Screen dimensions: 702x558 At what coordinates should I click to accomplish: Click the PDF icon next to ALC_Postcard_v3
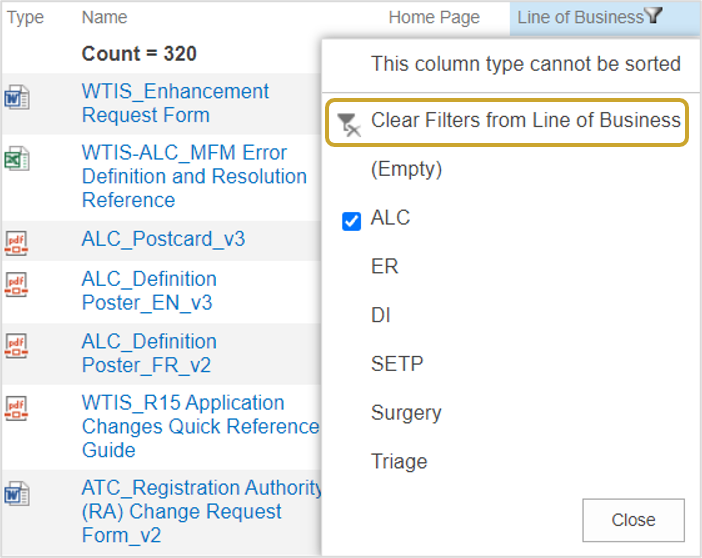[16, 243]
